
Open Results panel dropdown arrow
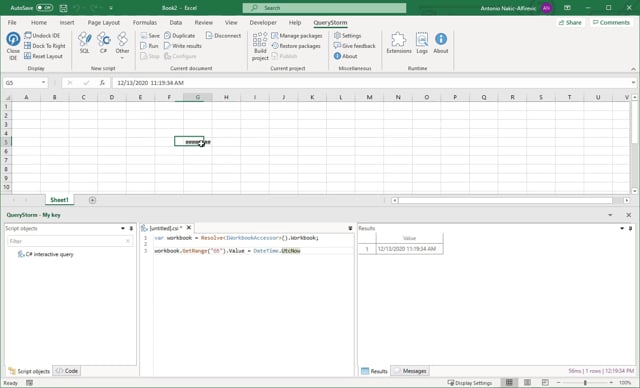point(622,228)
